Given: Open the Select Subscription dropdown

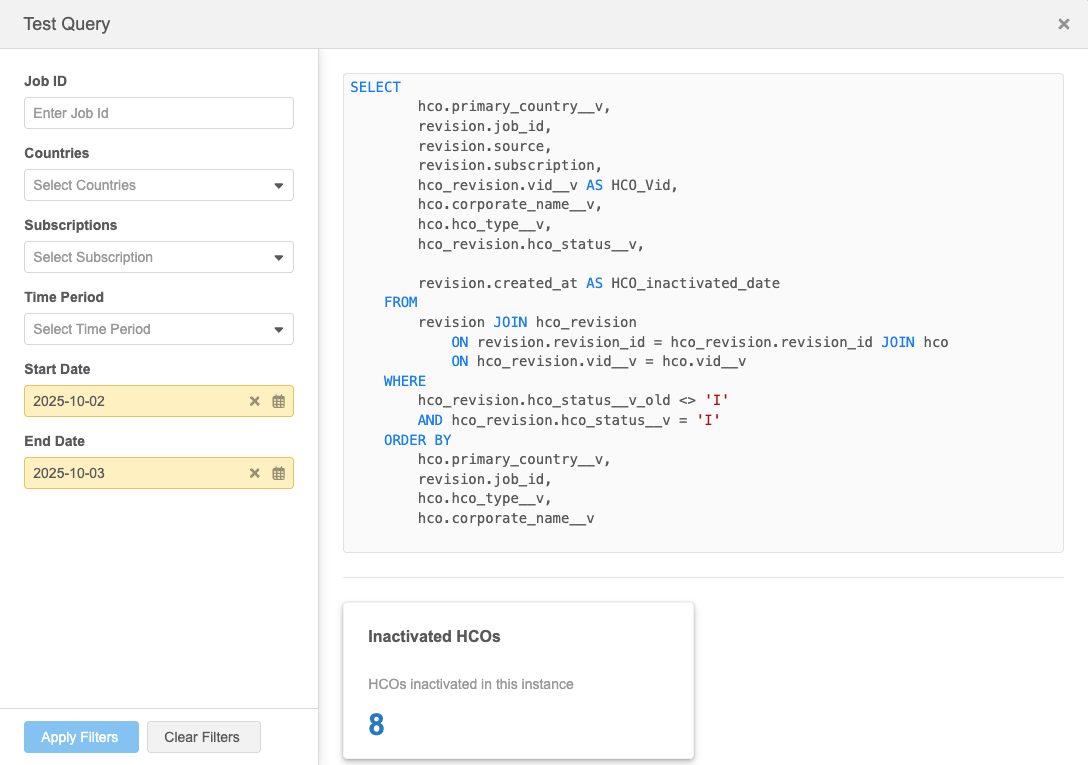Looking at the screenshot, I should [x=278, y=257].
